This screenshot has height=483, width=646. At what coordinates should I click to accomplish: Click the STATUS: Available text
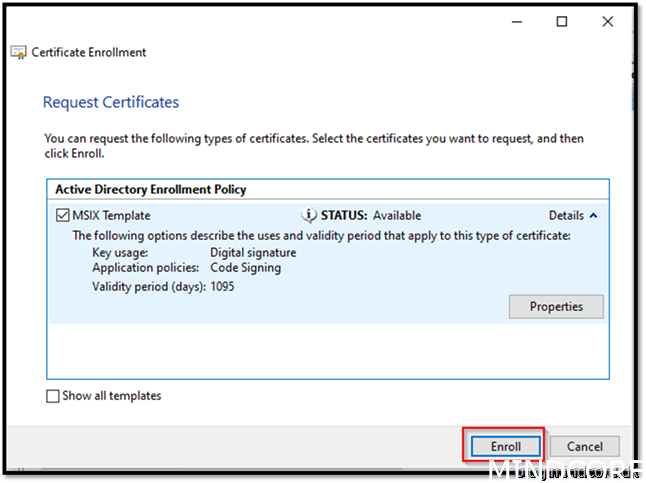coord(370,215)
